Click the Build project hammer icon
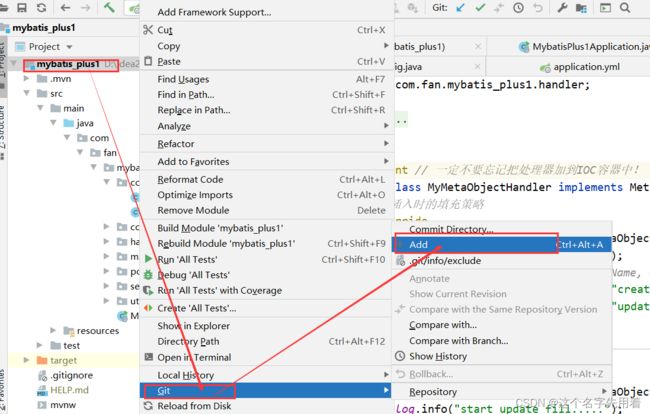 click(109, 7)
